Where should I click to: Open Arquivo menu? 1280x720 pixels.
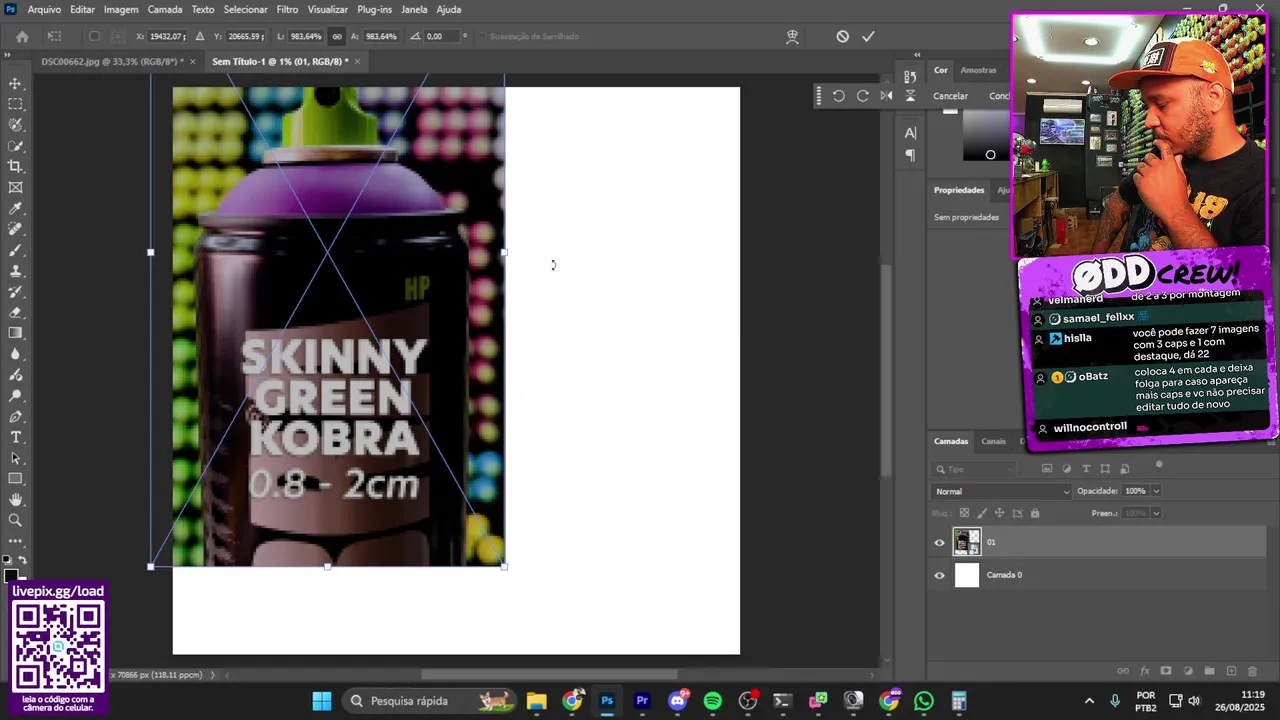click(44, 9)
